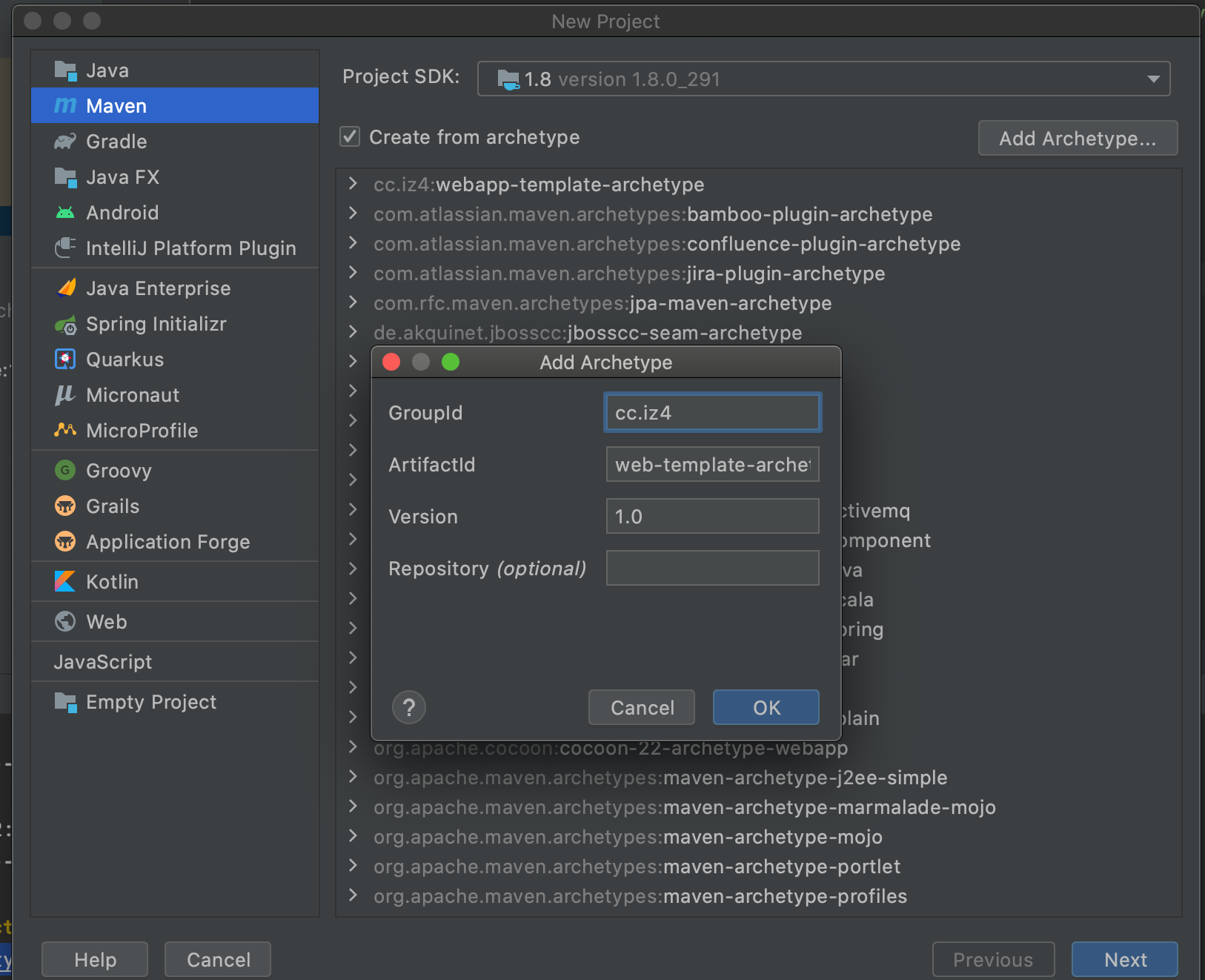Expand the maven-archetype-marmalade-mojo node
Viewport: 1205px width, 980px height.
point(353,807)
